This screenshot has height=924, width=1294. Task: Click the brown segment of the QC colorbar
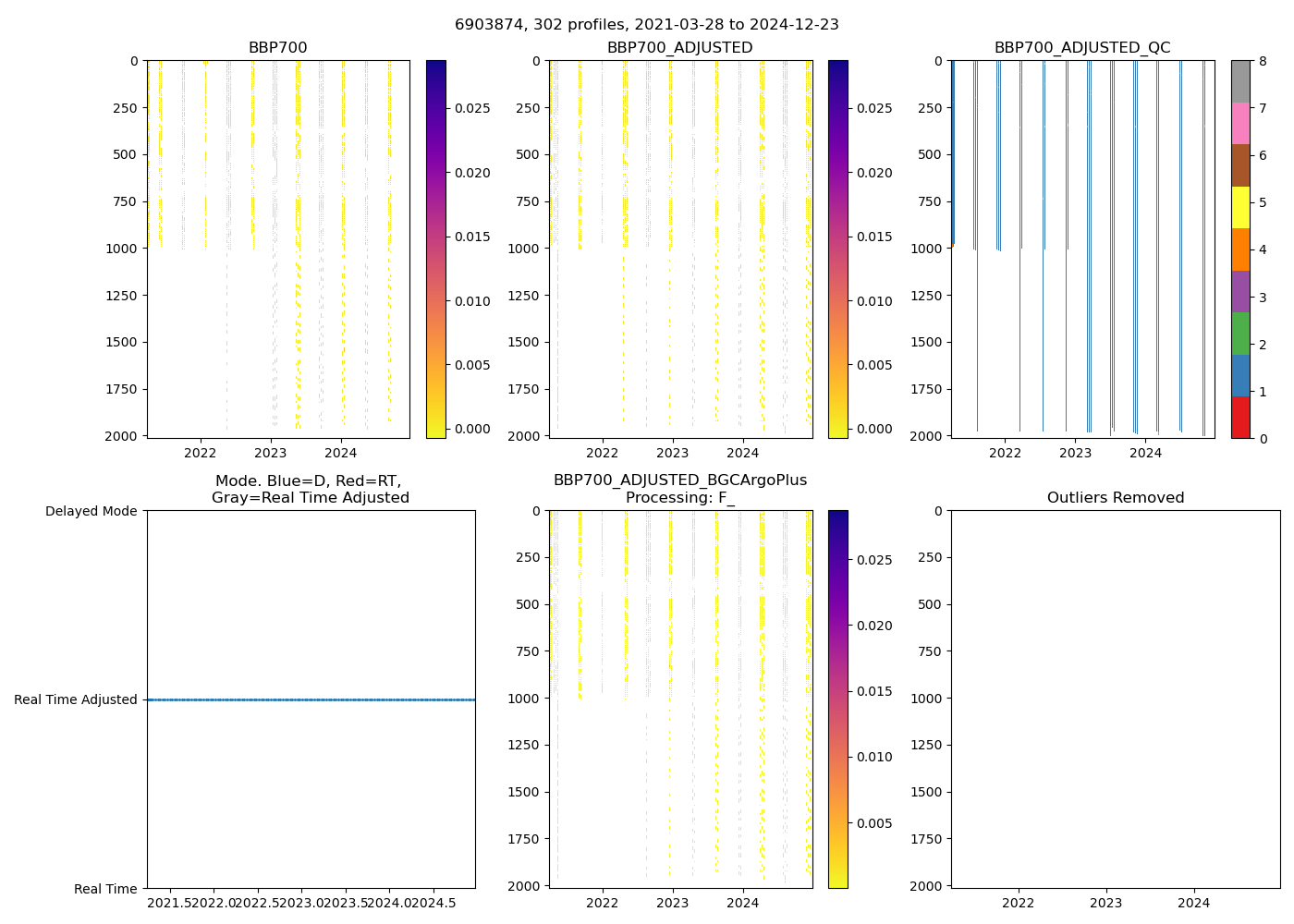click(1240, 165)
